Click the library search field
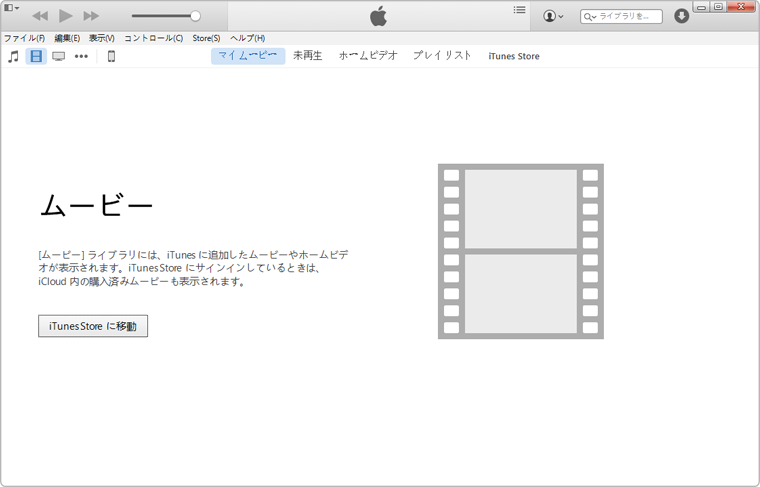The height and width of the screenshot is (487, 760). [621, 16]
